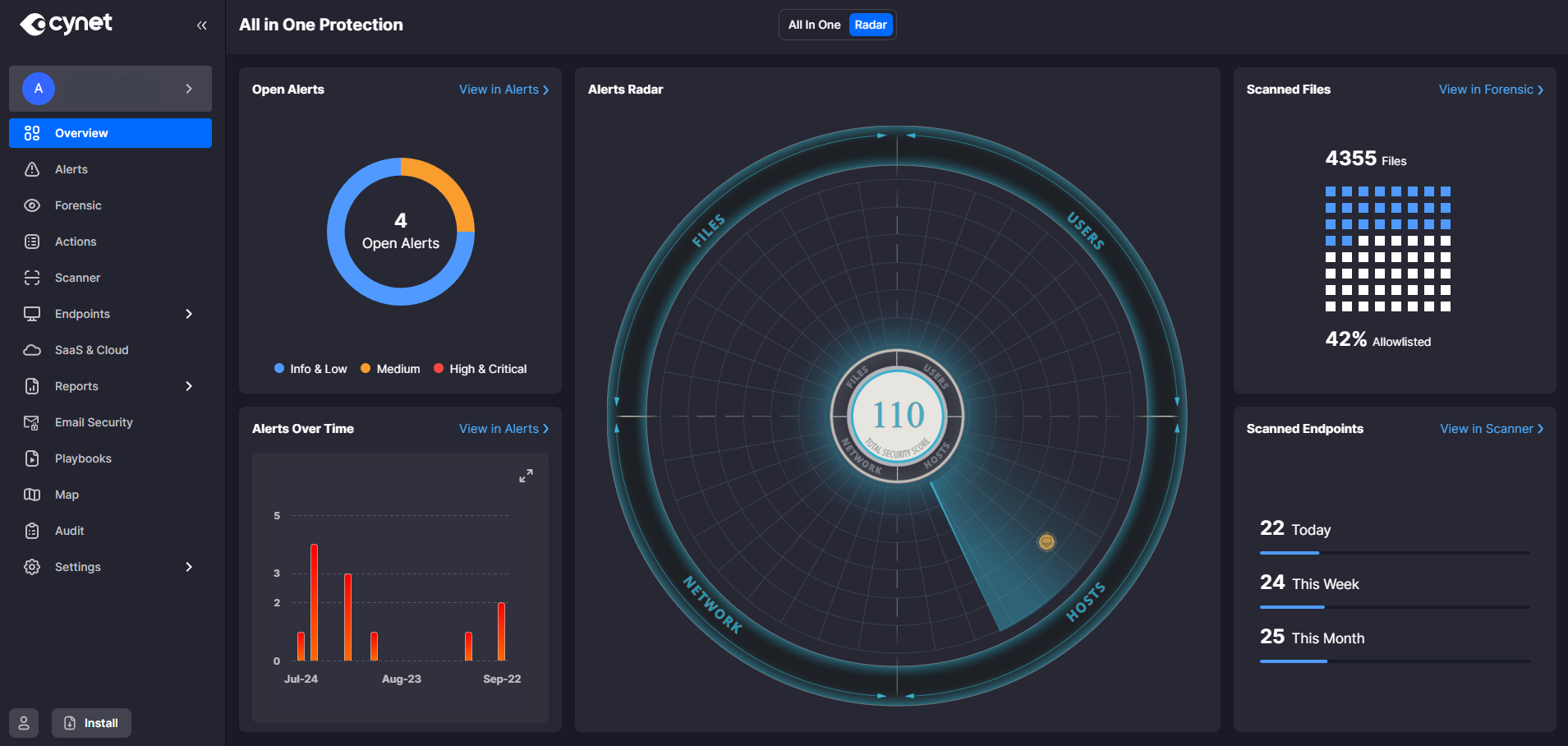Viewport: 1568px width, 746px height.
Task: Click the 4355 Files value
Action: click(x=1366, y=159)
